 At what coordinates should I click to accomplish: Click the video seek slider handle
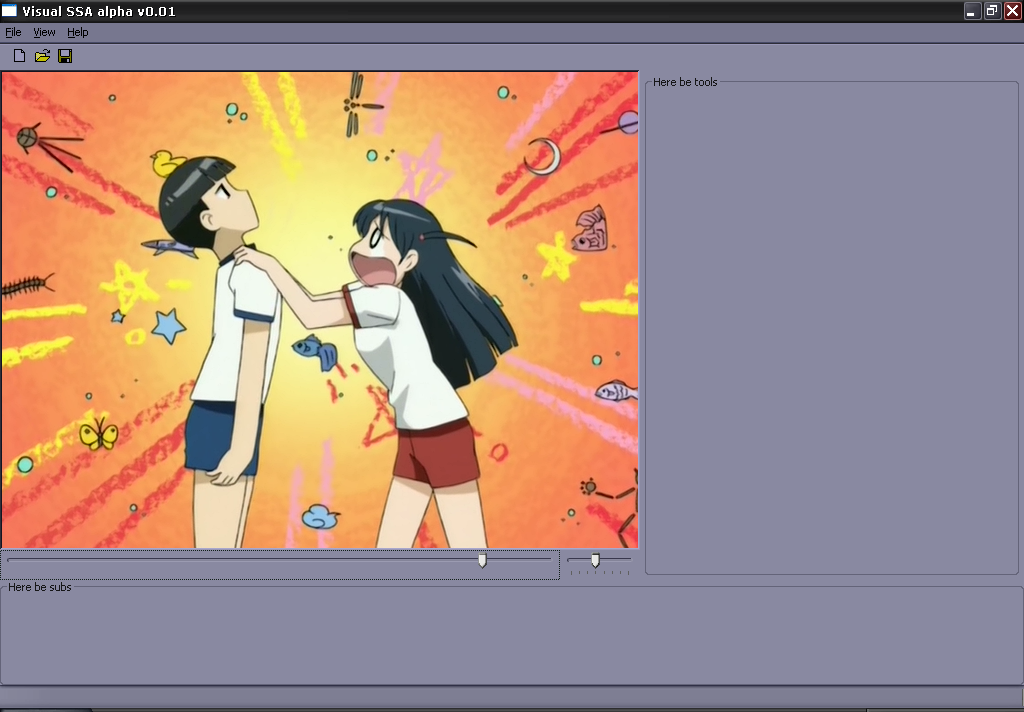click(482, 561)
